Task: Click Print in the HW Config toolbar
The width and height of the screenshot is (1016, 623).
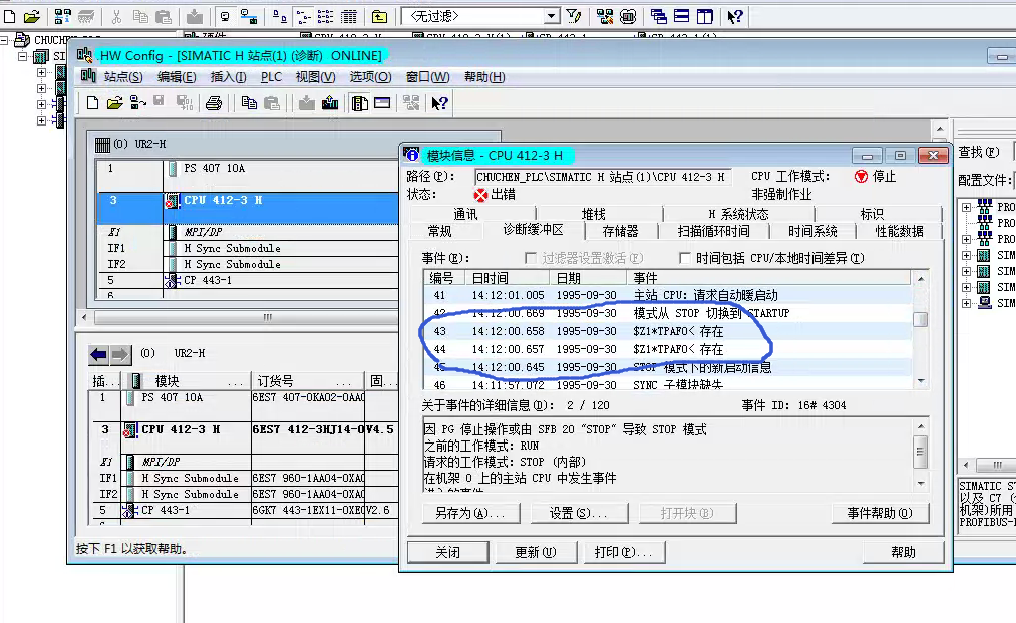Action: tap(214, 102)
